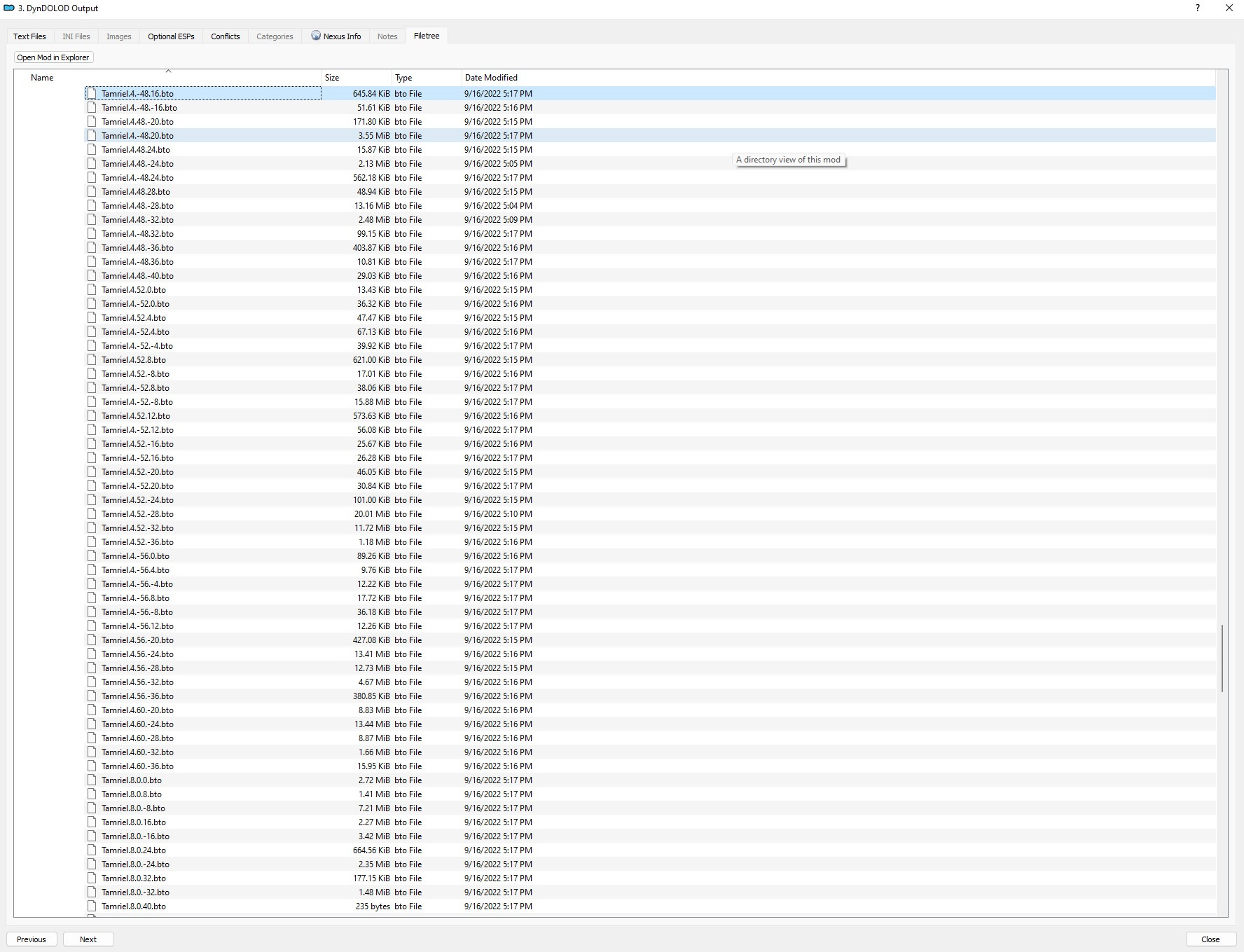This screenshot has width=1244, height=952.
Task: Select file Tamriel.4.48.-40.bto
Action: 137,275
